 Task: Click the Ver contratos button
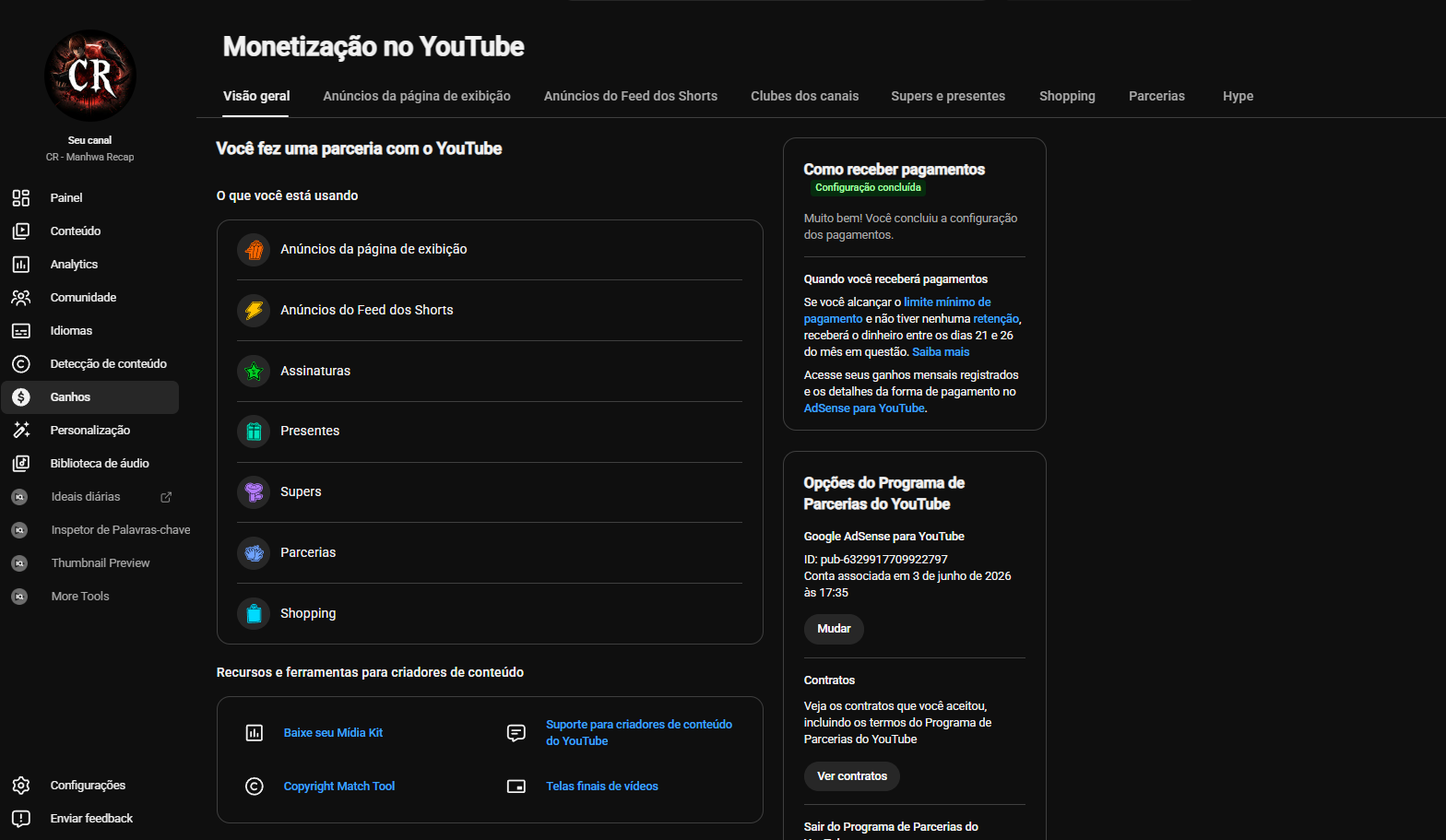tap(852, 776)
